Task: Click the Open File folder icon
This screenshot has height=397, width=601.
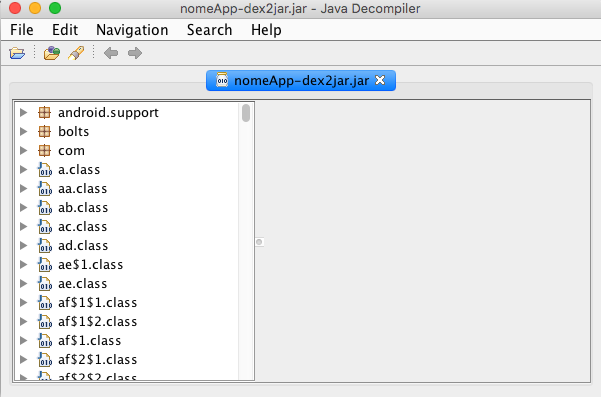Action: pyautogui.click(x=17, y=53)
